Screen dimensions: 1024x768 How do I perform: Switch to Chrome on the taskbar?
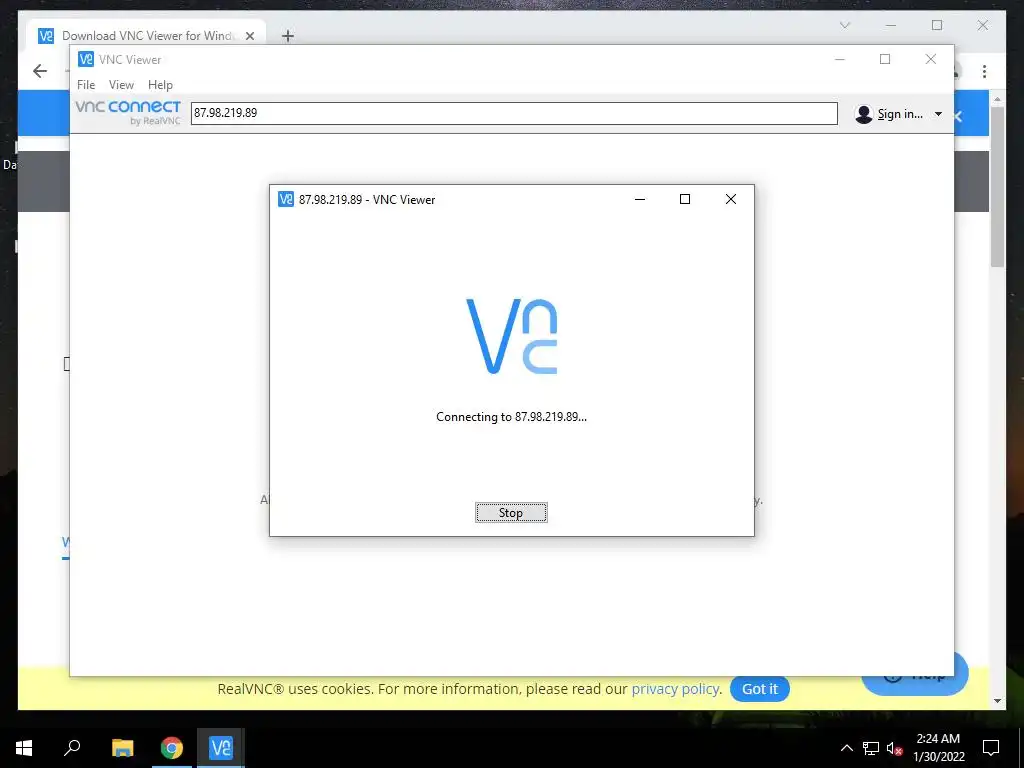pos(172,748)
